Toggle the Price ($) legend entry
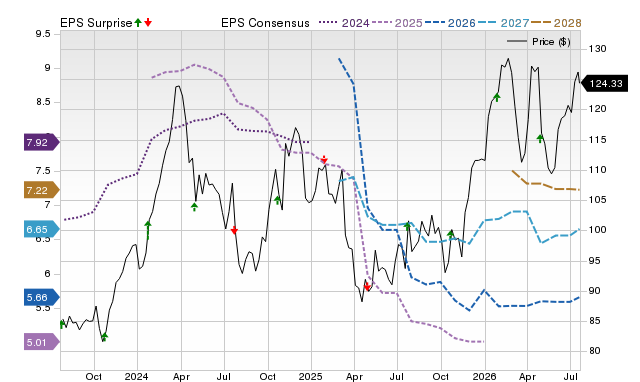This screenshot has width=640, height=382. (x=538, y=42)
